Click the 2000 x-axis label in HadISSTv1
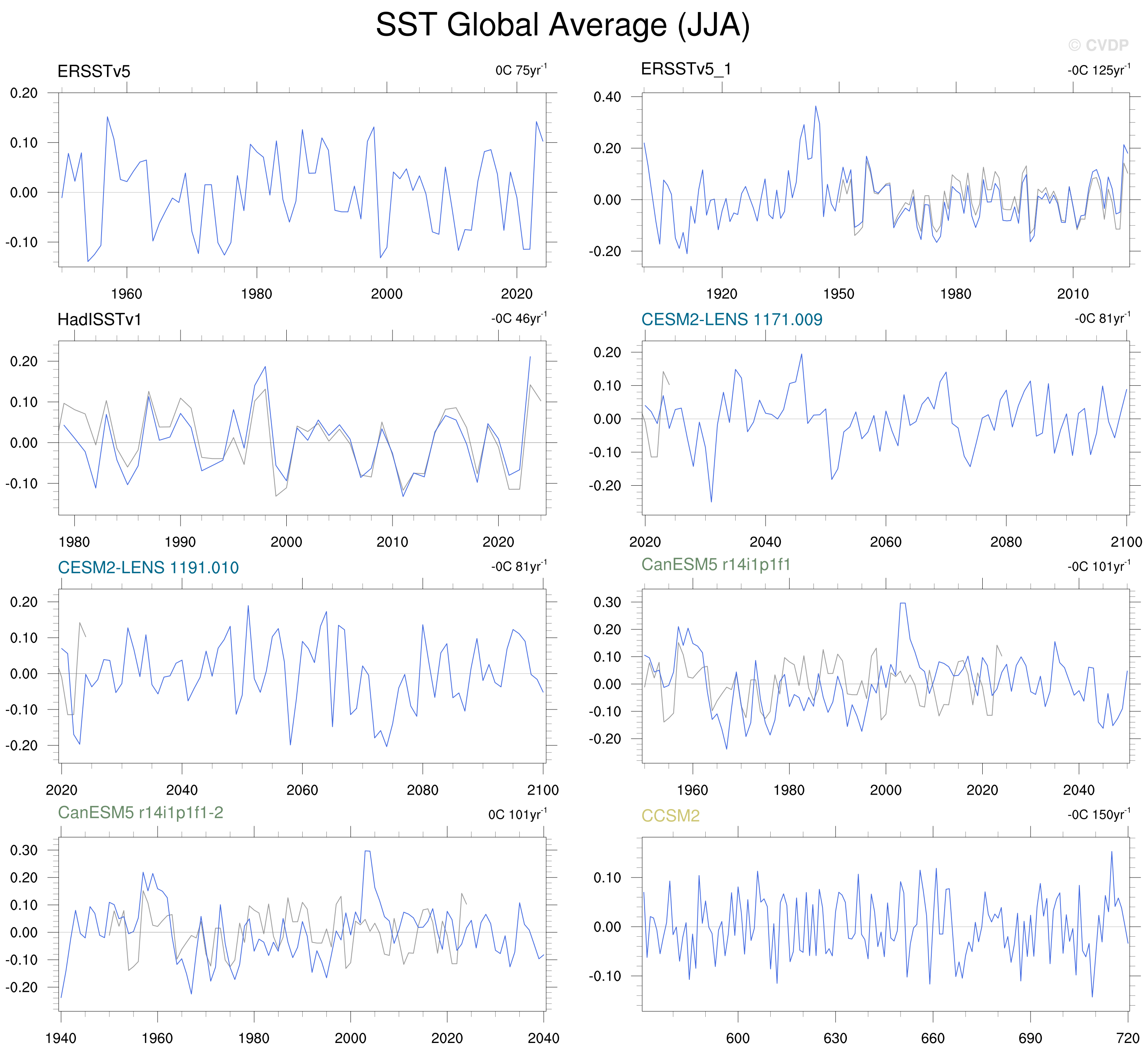Screen dimensions: 1148x1055 pos(286,542)
